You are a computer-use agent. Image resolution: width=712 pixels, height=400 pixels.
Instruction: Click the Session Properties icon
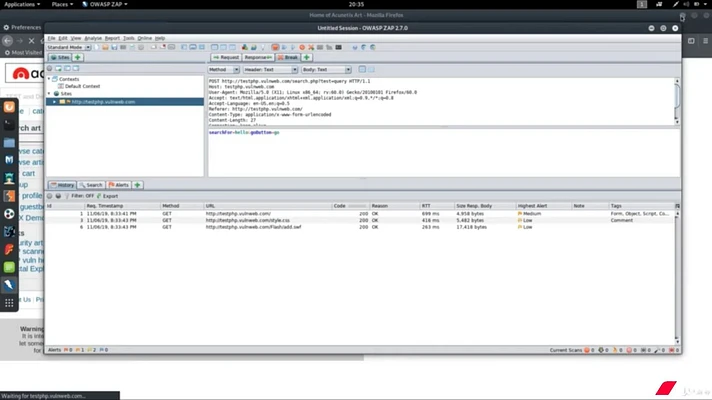pos(132,47)
